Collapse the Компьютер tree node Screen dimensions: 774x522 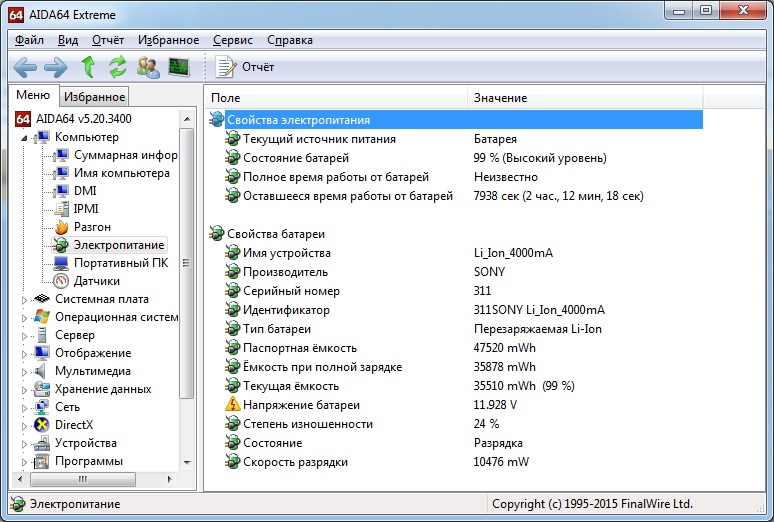click(24, 138)
